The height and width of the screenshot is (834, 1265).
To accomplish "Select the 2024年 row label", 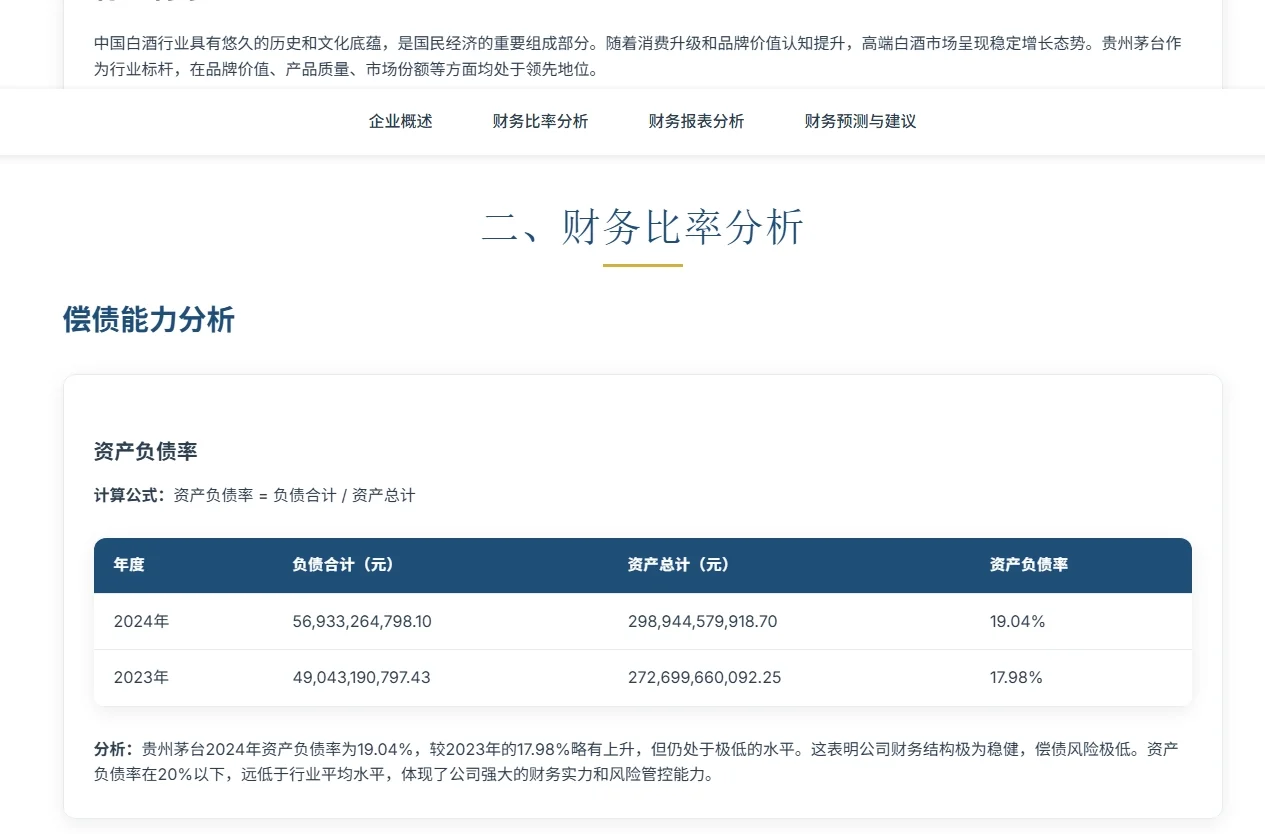I will click(141, 621).
